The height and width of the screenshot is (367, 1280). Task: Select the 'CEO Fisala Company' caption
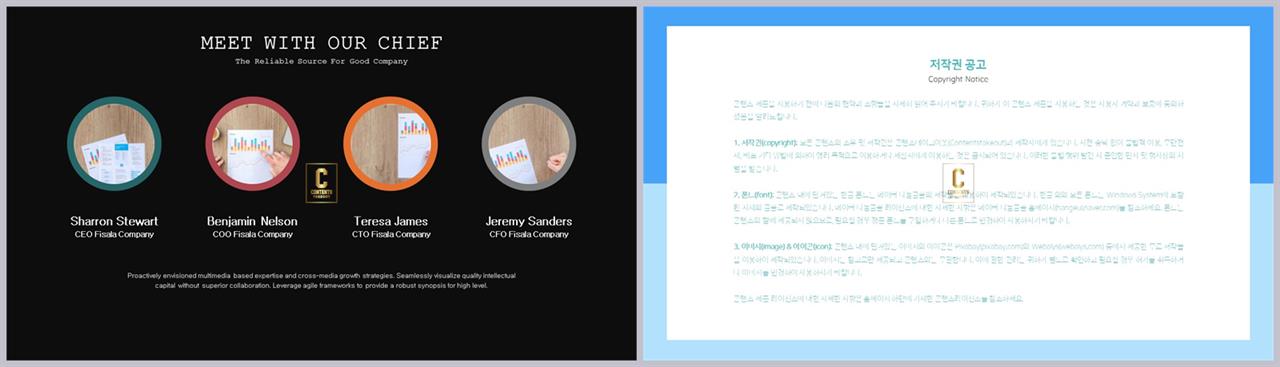tap(114, 235)
